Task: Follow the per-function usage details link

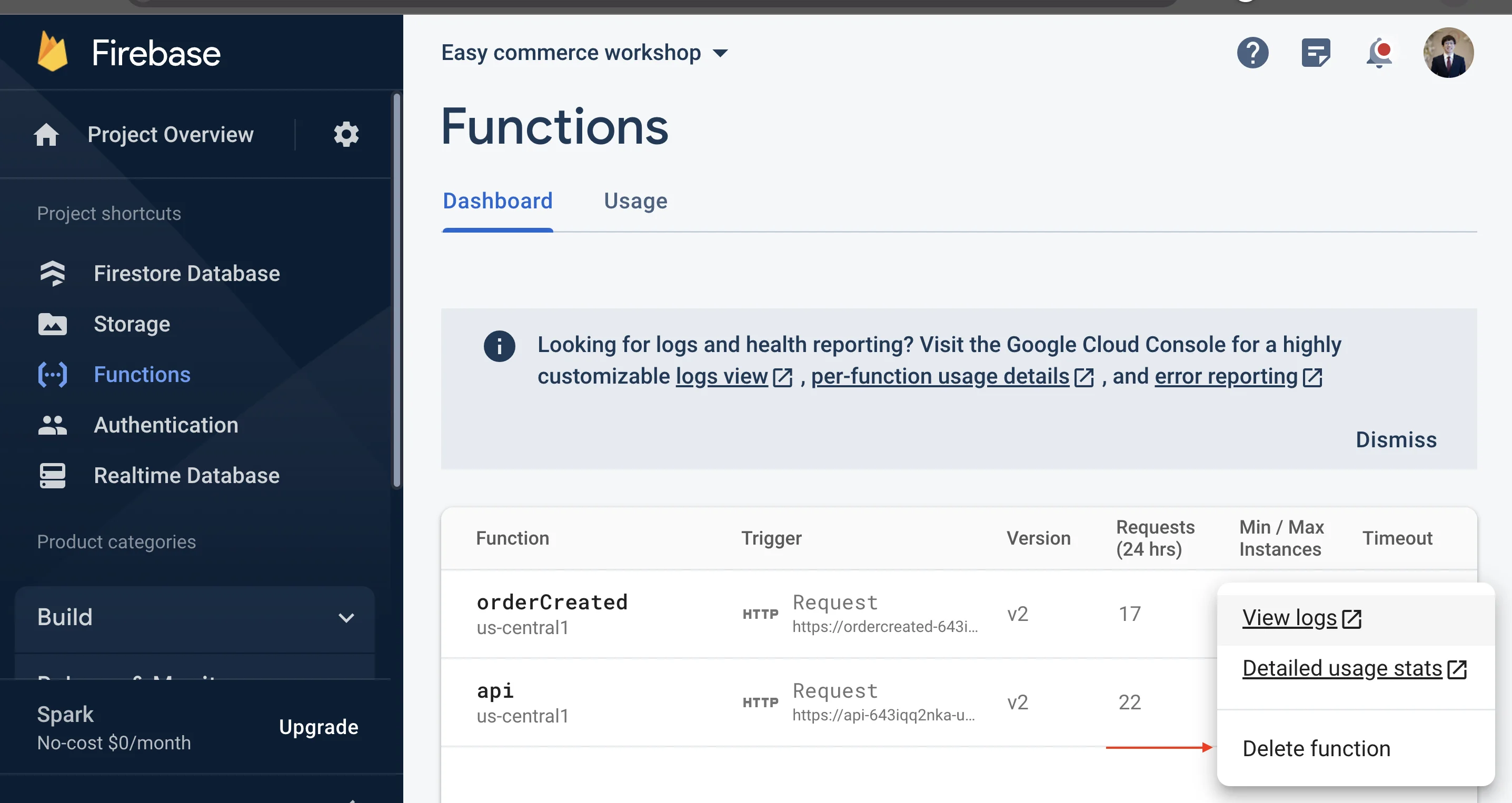Action: coord(940,377)
